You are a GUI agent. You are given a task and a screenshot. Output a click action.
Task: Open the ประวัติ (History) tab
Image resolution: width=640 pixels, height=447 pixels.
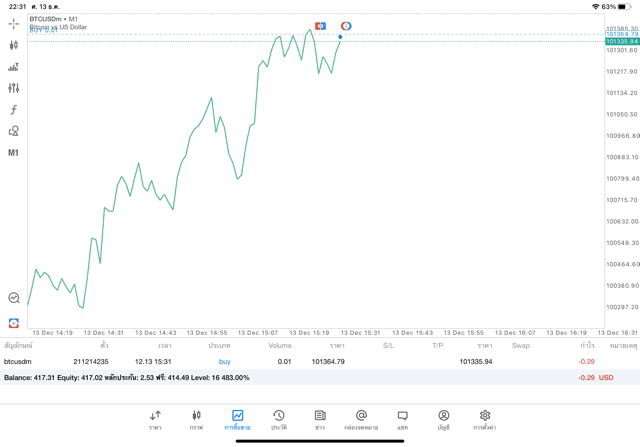pyautogui.click(x=278, y=419)
